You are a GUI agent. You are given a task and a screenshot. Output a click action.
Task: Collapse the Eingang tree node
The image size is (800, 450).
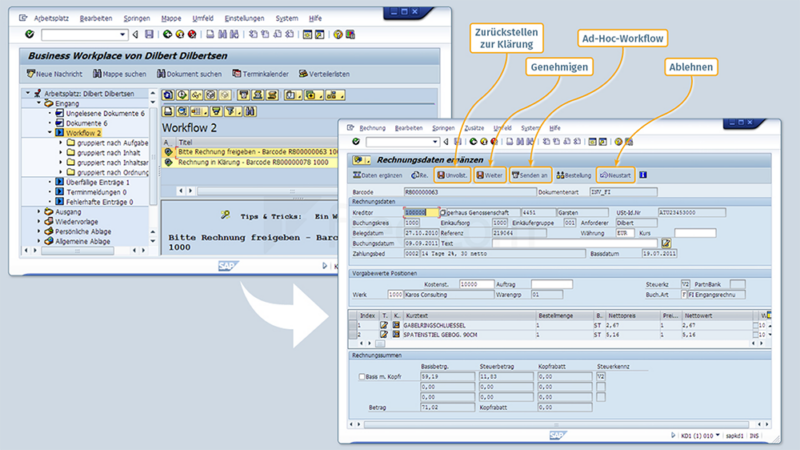point(39,103)
